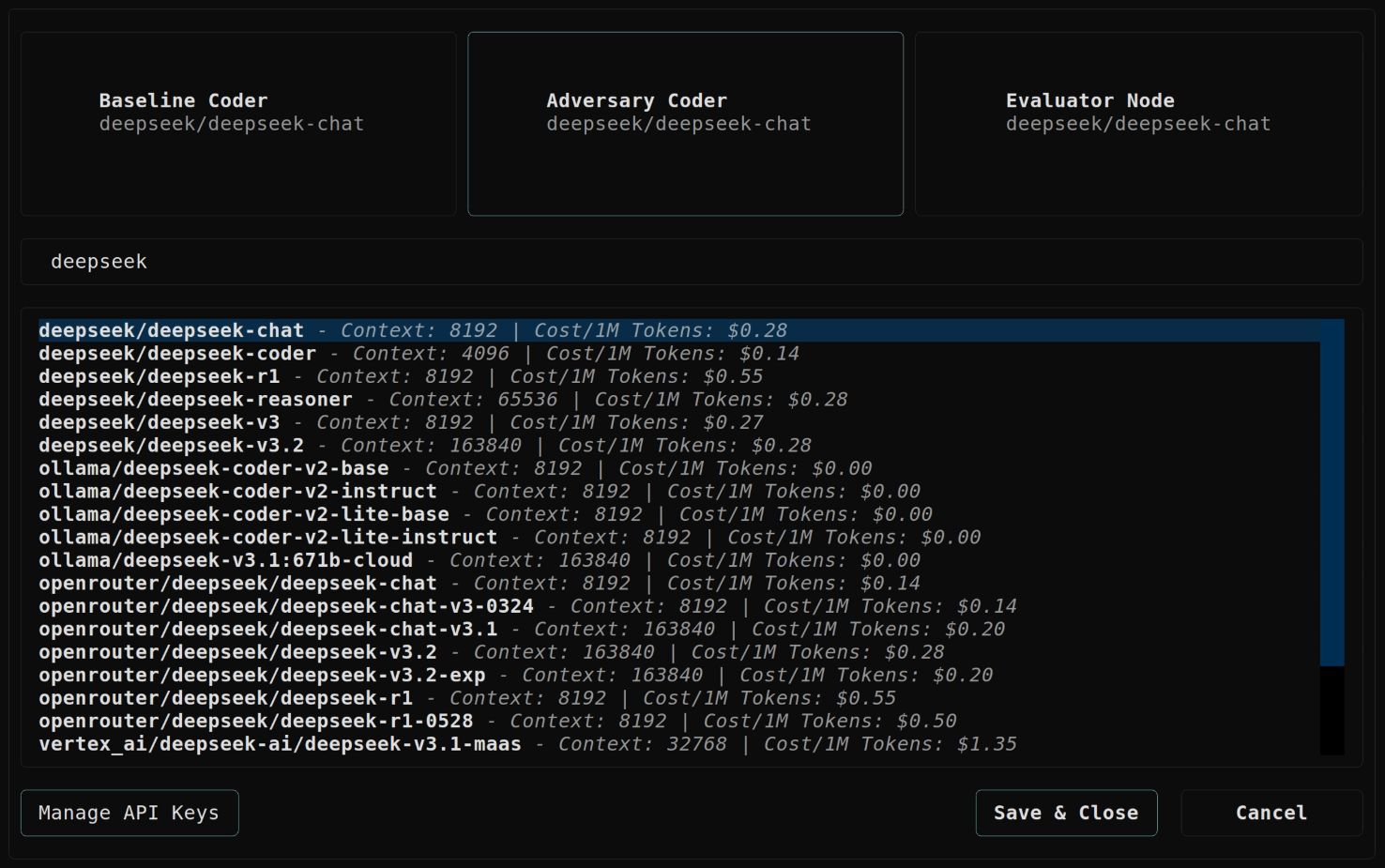Select ollama/deepseek-v3.1:671b-cloud row
This screenshot has height=868, width=1385.
(x=679, y=560)
